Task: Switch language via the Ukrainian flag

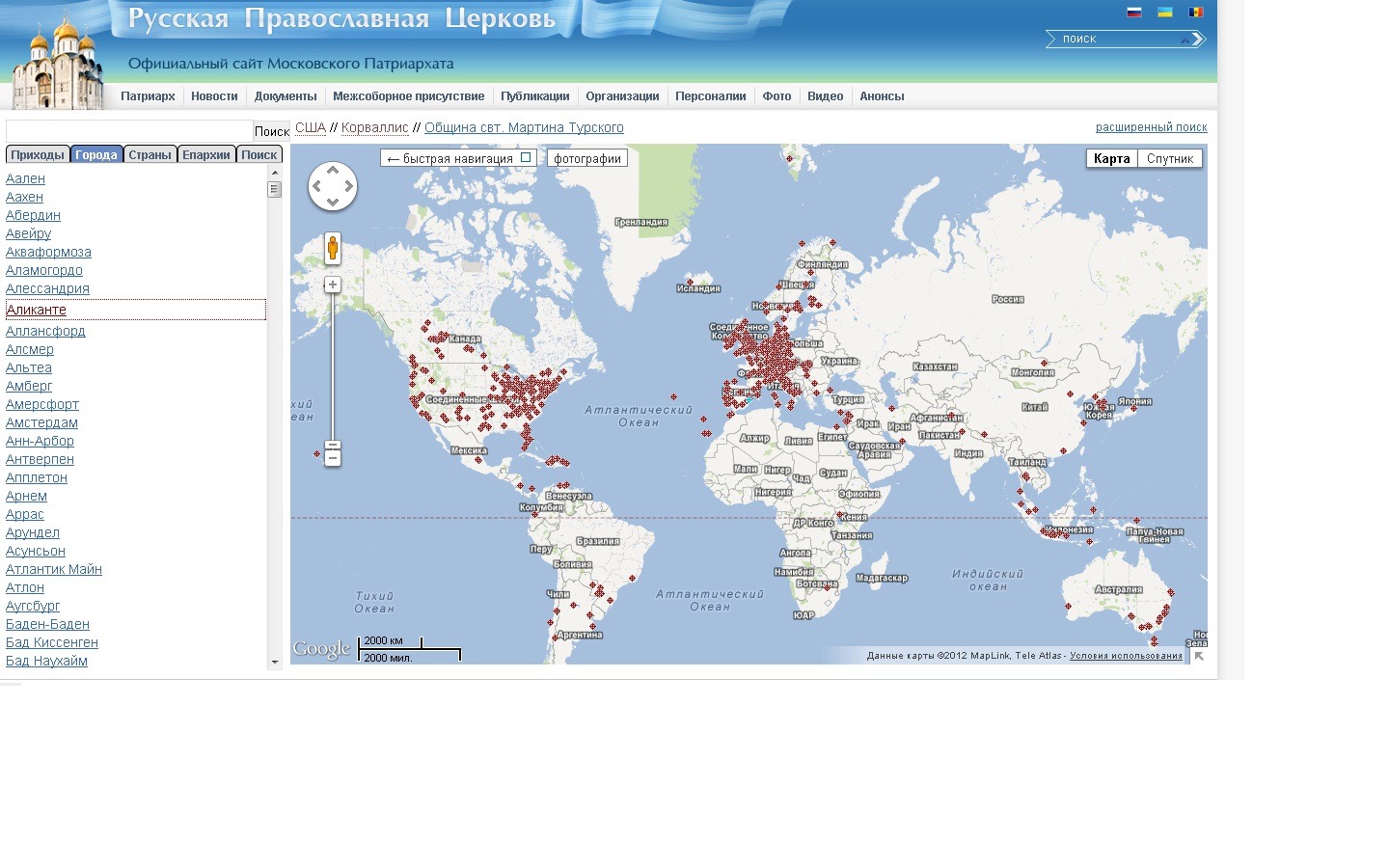Action: pyautogui.click(x=1165, y=13)
